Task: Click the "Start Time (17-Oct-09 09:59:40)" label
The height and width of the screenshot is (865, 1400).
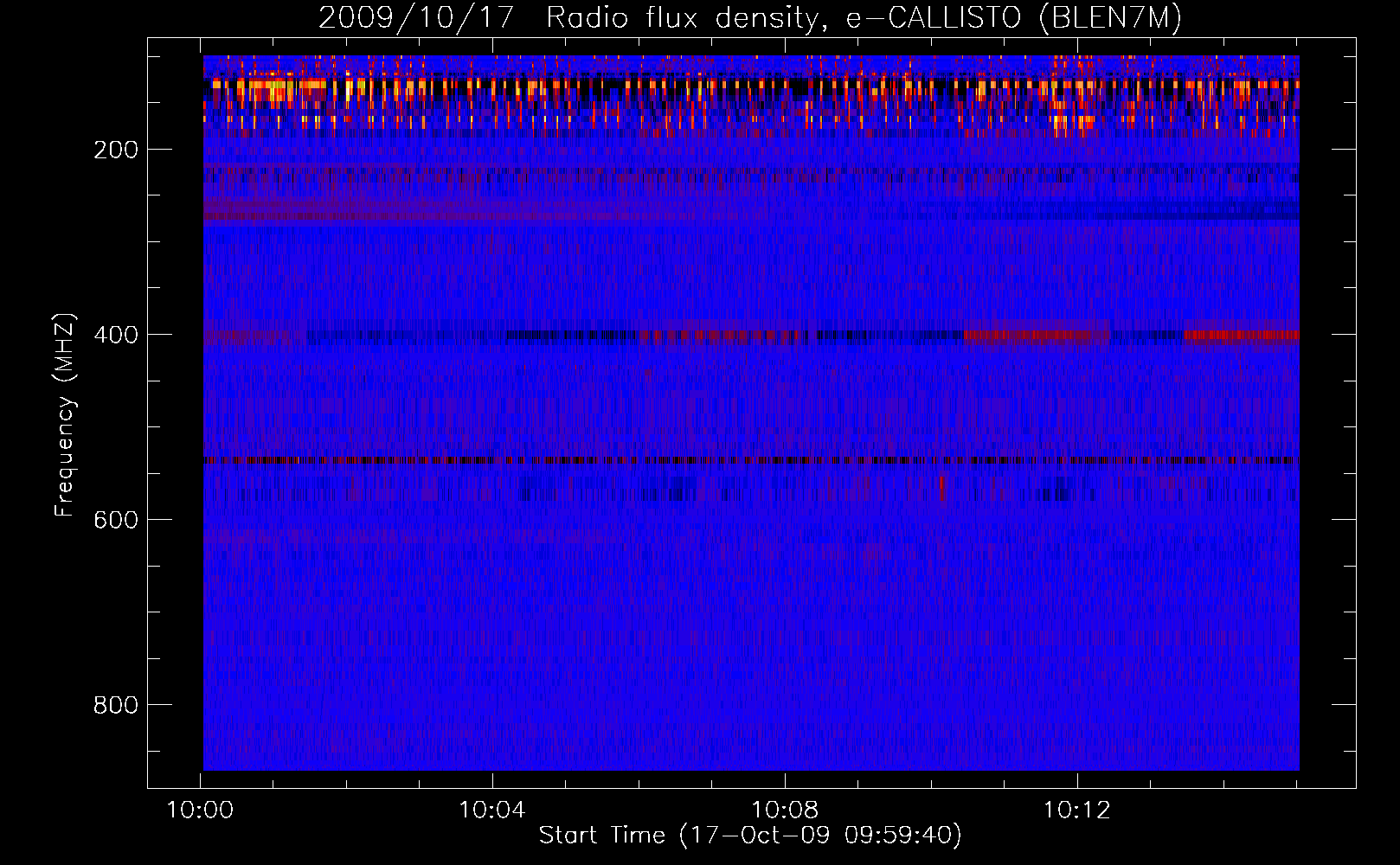Action: point(750,836)
